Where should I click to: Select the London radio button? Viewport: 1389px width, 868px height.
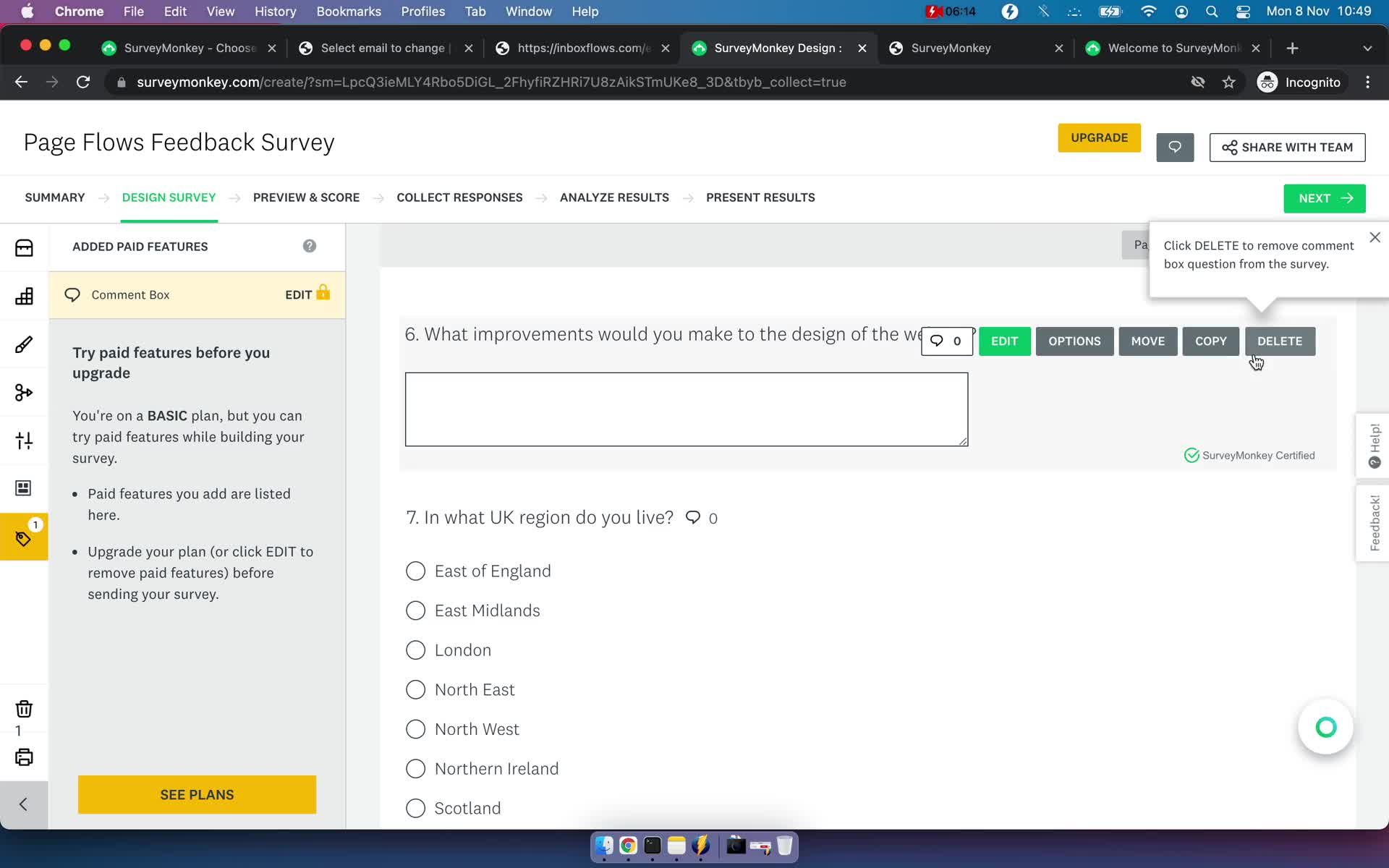pyautogui.click(x=416, y=650)
